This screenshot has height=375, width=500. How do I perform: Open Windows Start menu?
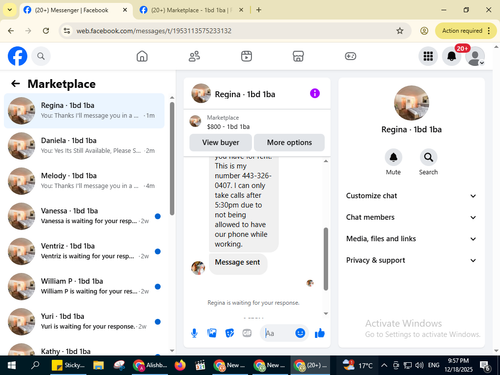point(12,365)
